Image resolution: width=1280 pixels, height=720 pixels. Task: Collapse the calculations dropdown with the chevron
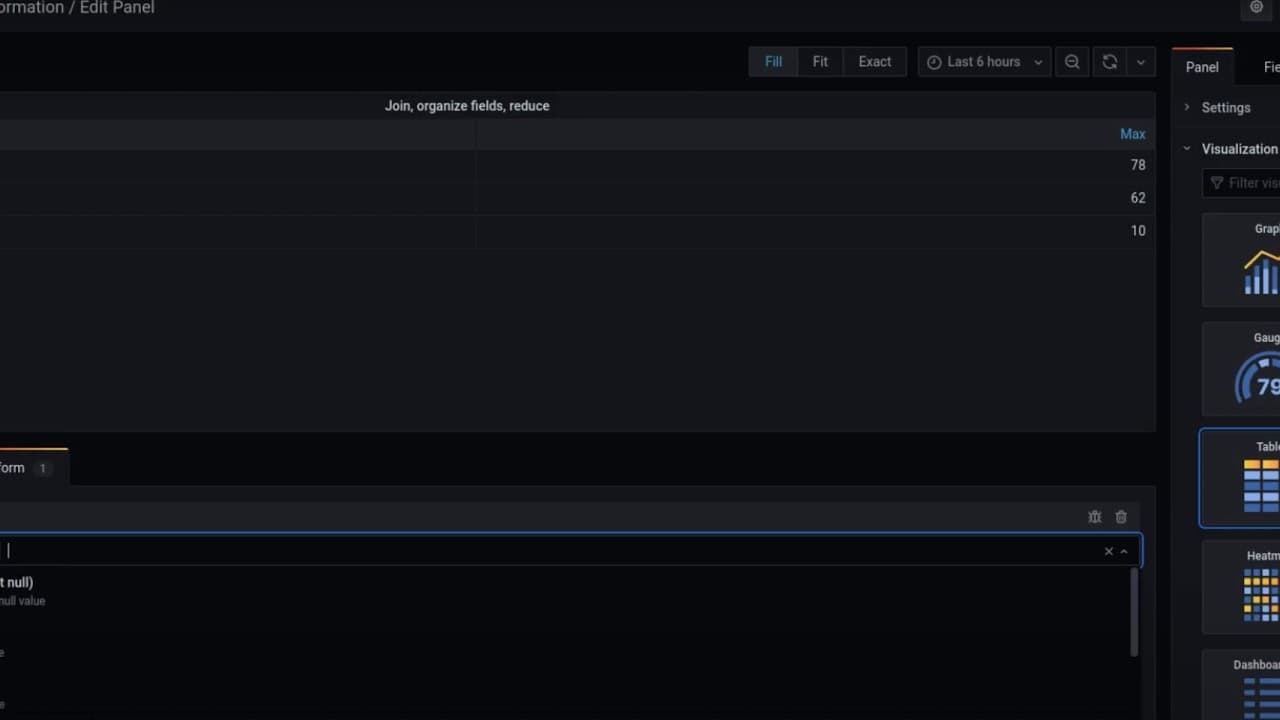(x=1124, y=551)
